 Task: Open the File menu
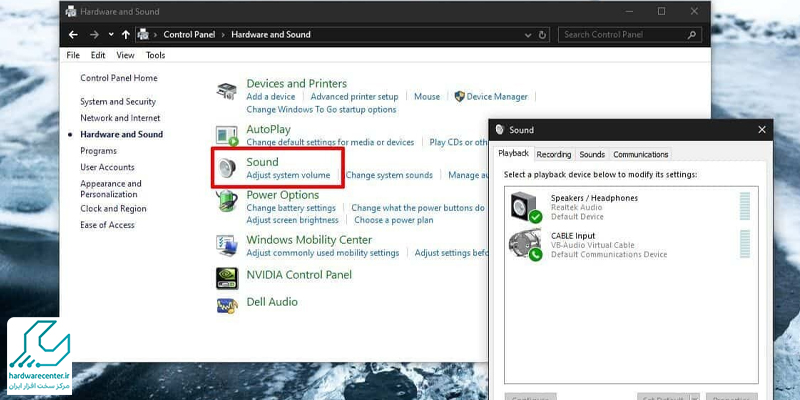73,55
